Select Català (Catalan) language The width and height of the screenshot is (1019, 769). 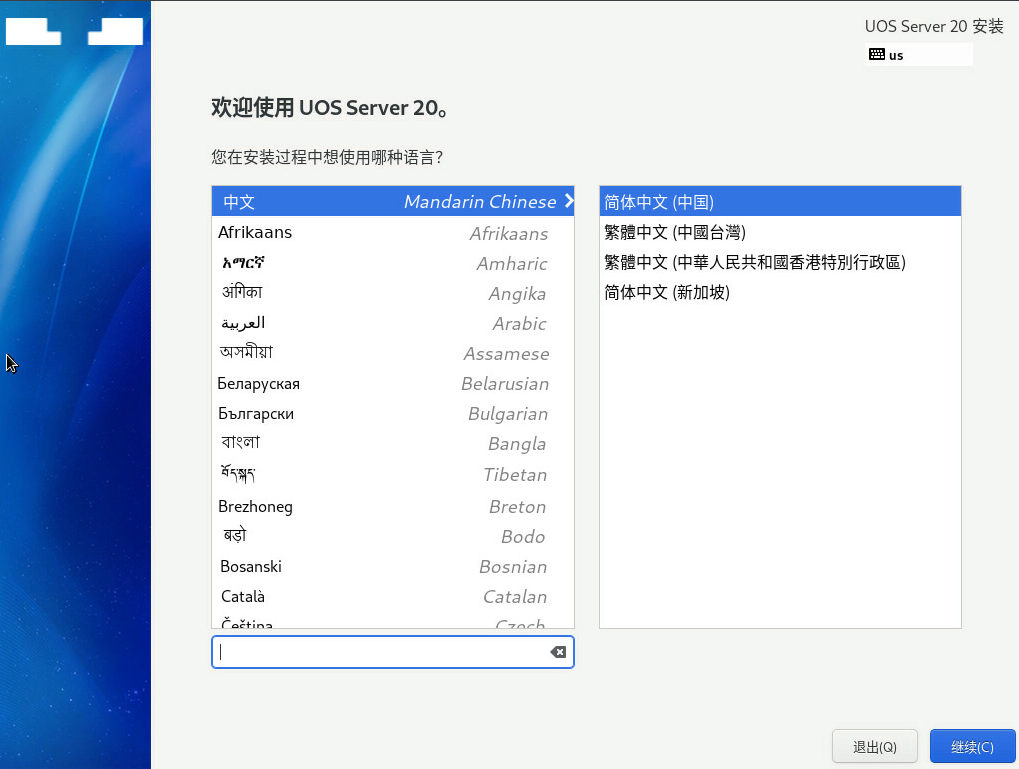click(393, 596)
